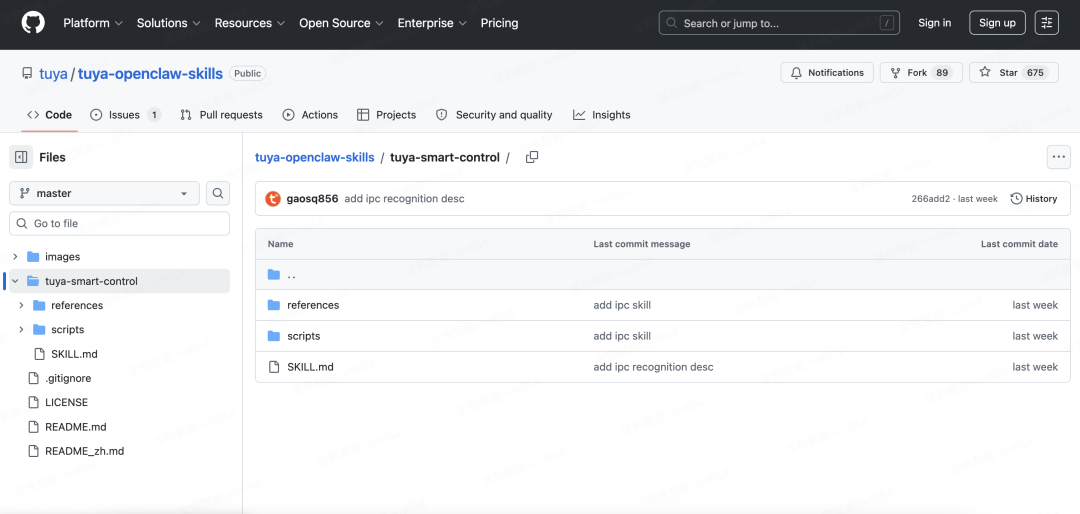This screenshot has height=514, width=1080.
Task: Open the master branch selector
Action: tap(105, 194)
